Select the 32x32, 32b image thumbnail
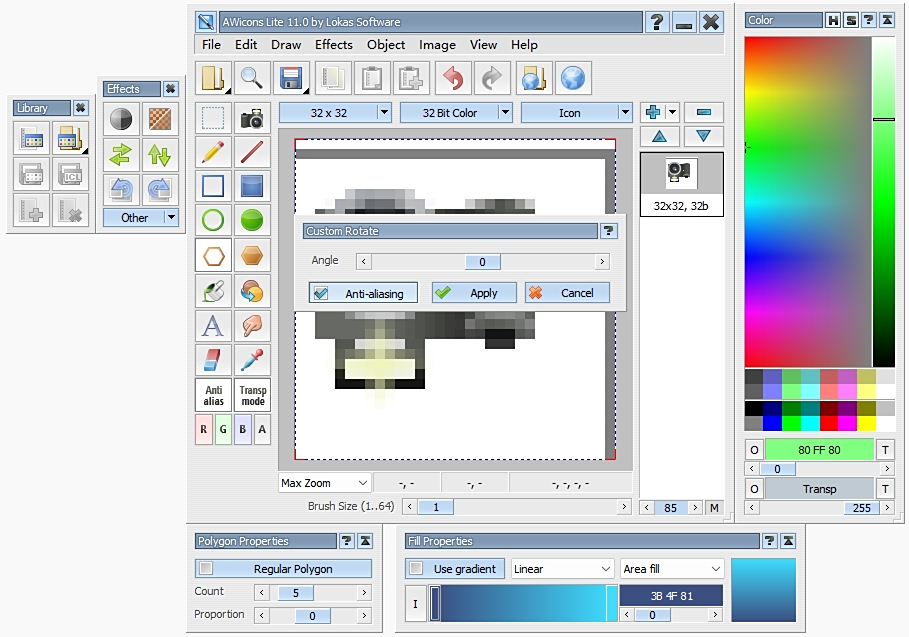This screenshot has height=637, width=909. [682, 184]
